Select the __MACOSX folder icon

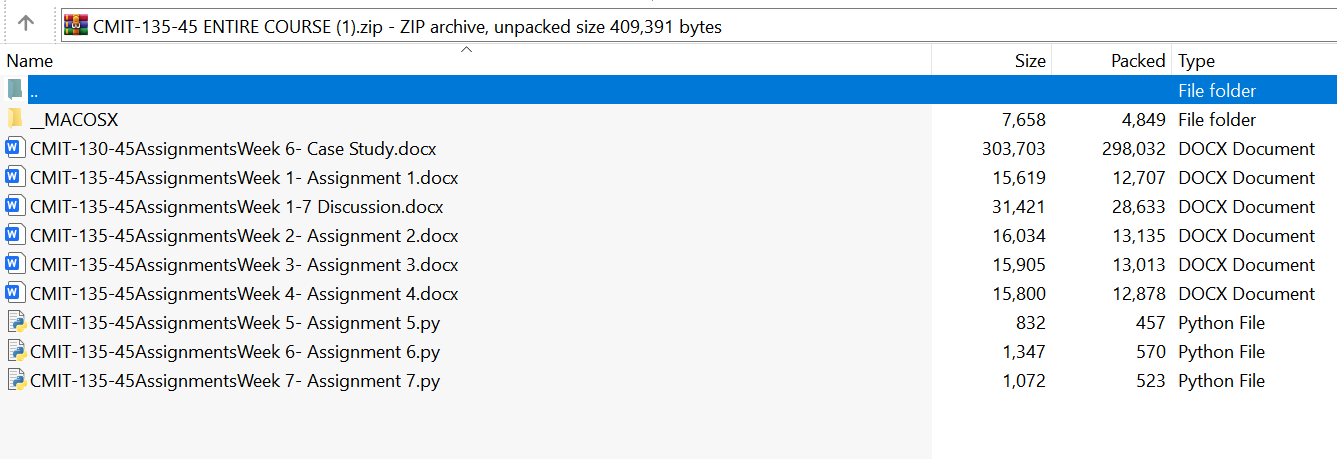(x=15, y=119)
